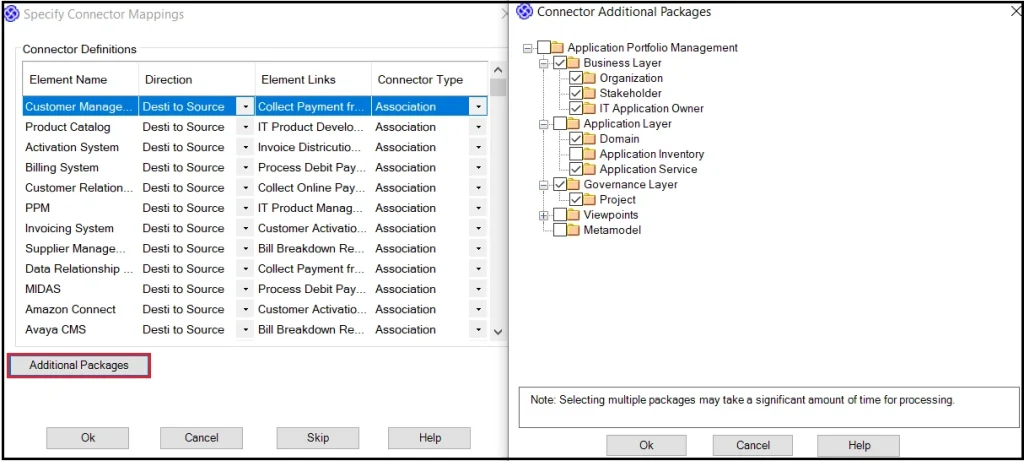1024x461 pixels.
Task: Click the Connector Type column header
Action: point(429,80)
